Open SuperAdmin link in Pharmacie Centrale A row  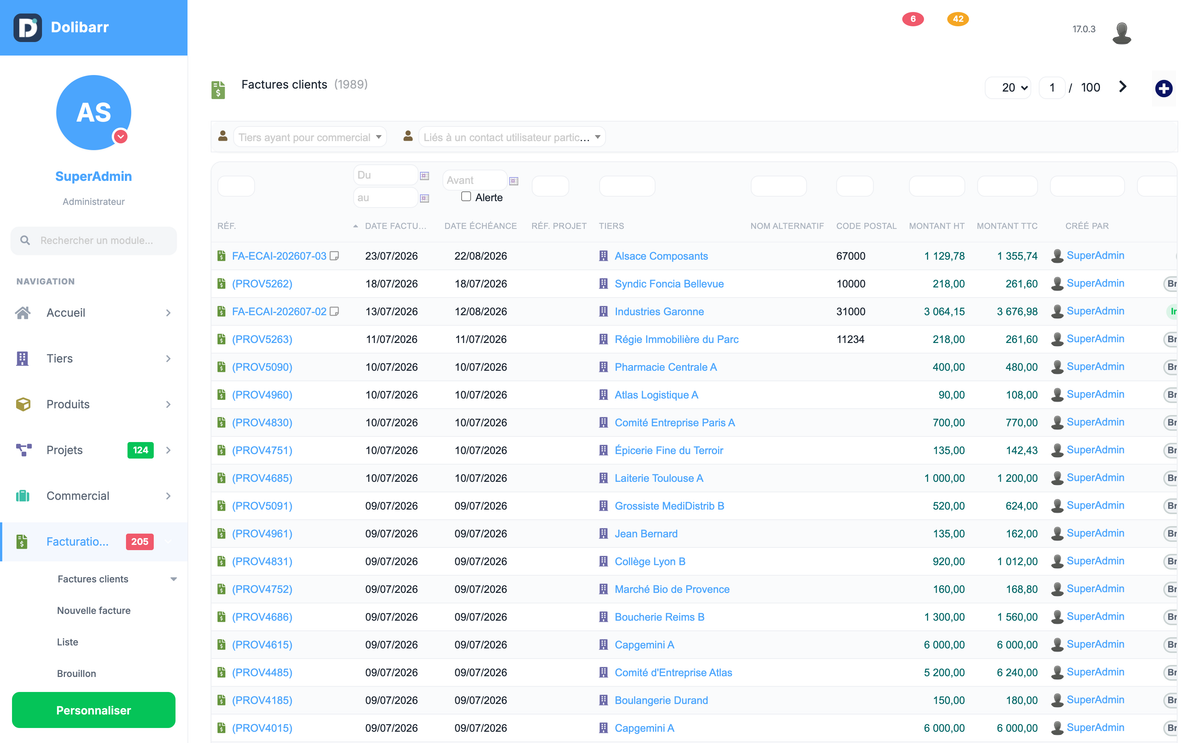(1095, 367)
